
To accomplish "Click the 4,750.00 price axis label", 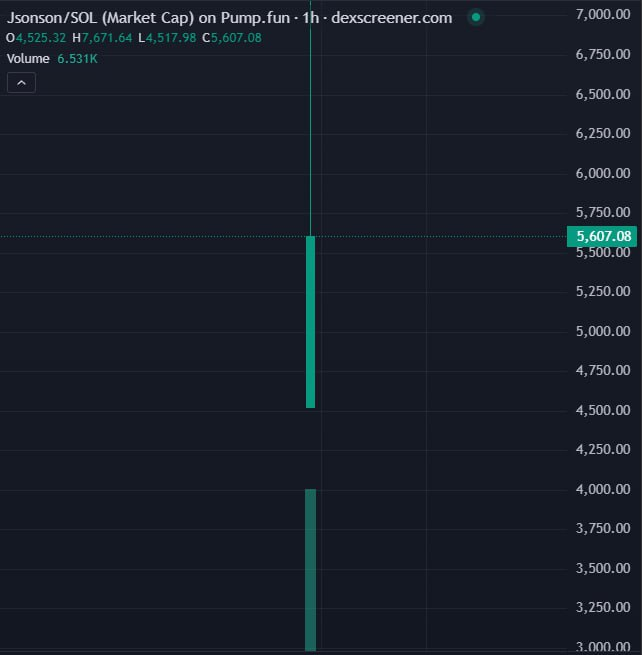I will [603, 370].
